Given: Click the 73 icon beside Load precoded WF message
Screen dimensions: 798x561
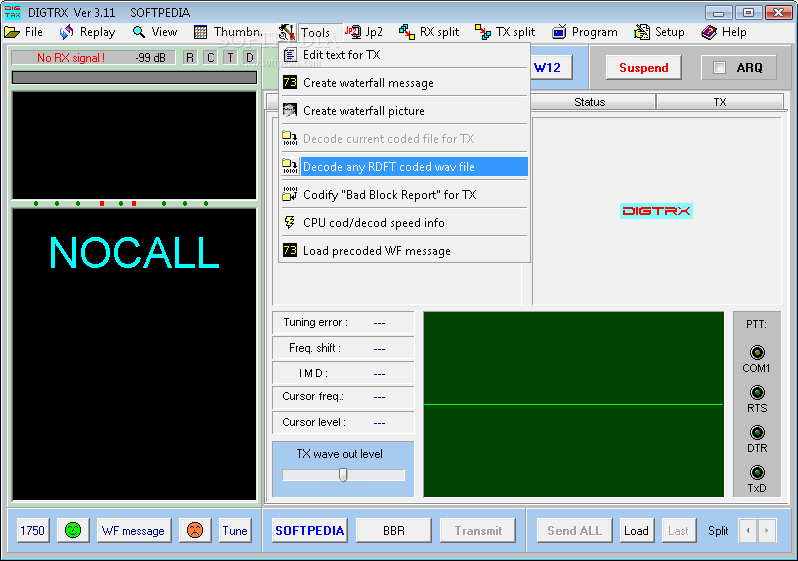Looking at the screenshot, I should click(290, 250).
